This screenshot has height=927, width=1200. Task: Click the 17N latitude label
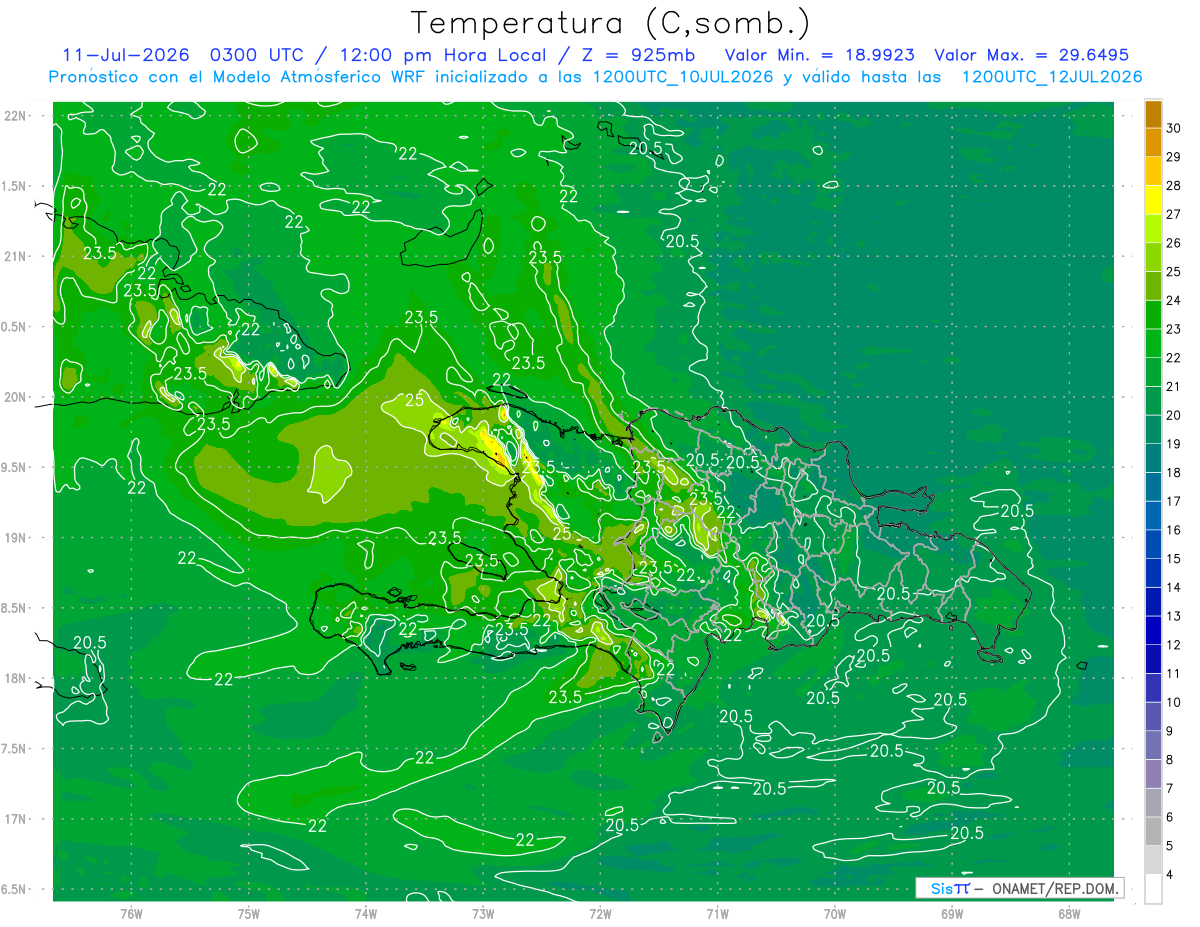coord(16,819)
